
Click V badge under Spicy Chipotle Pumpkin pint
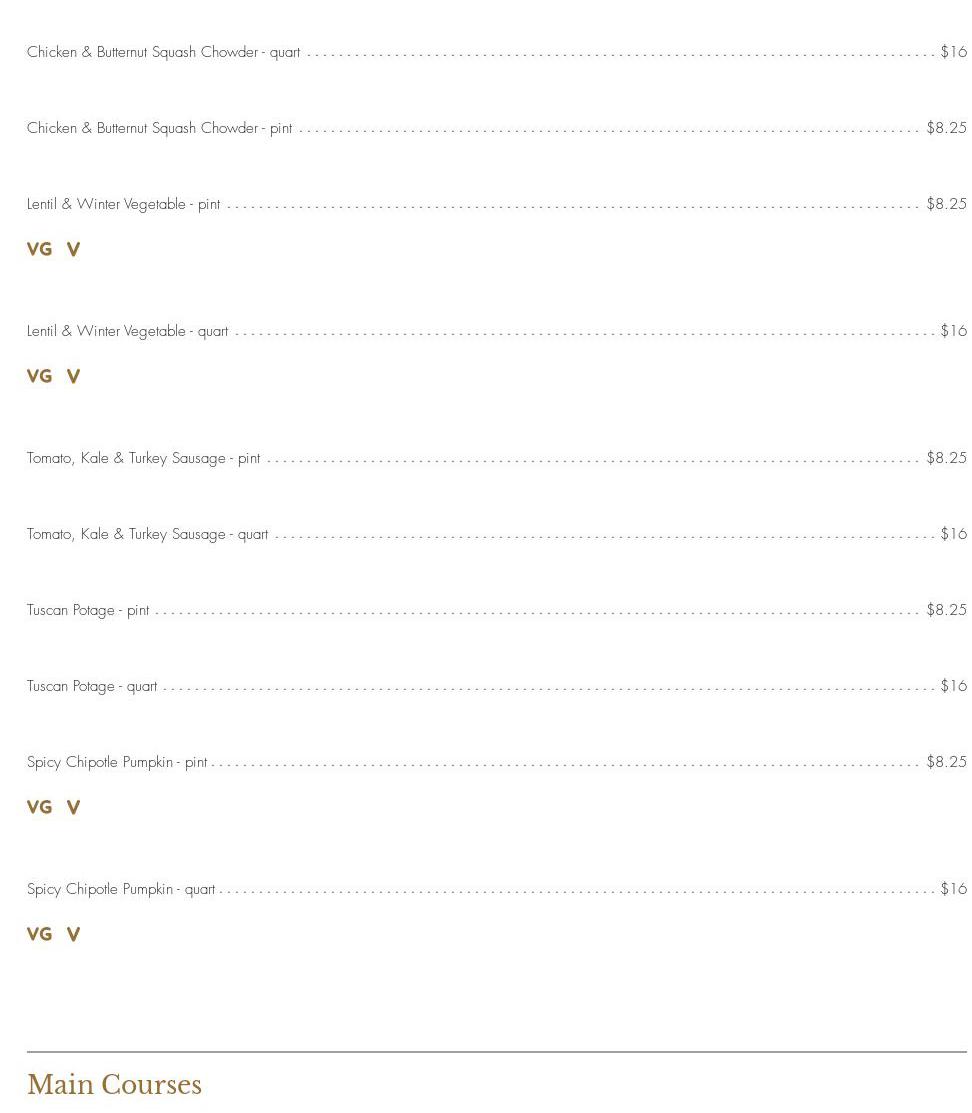[x=73, y=807]
